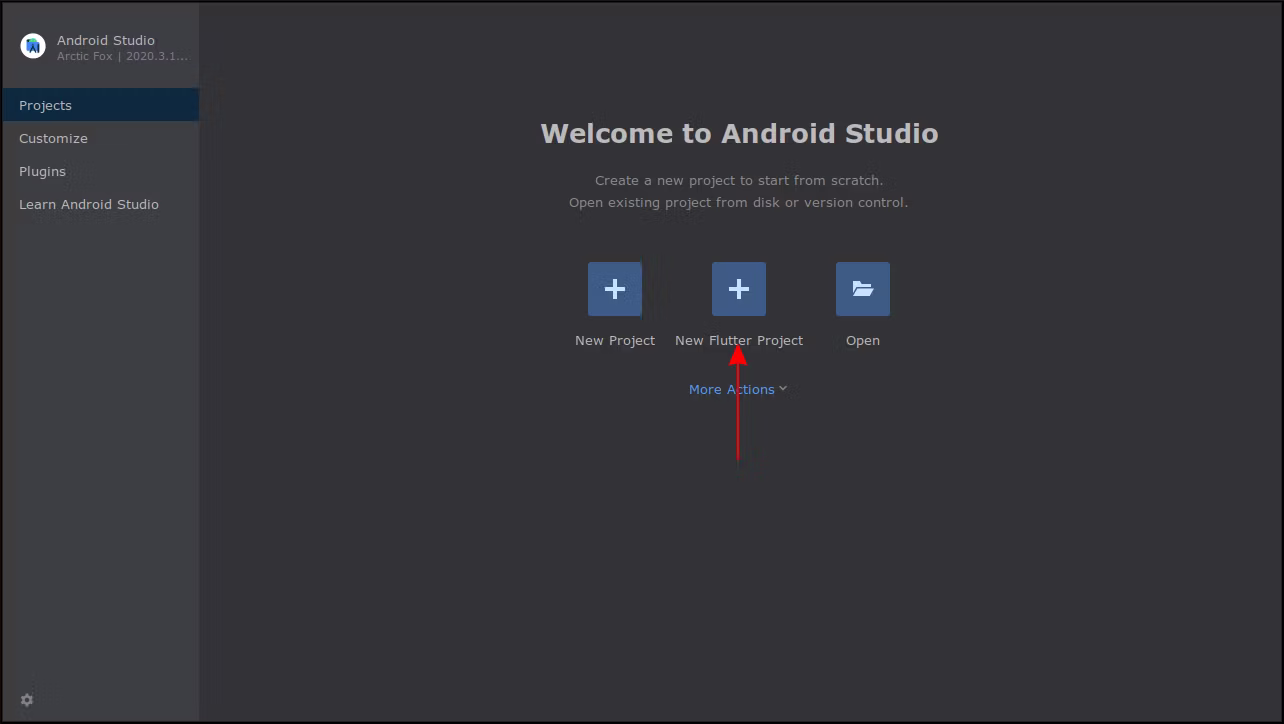Click the Arctic Fox version text
This screenshot has height=724, width=1284.
pyautogui.click(x=122, y=56)
